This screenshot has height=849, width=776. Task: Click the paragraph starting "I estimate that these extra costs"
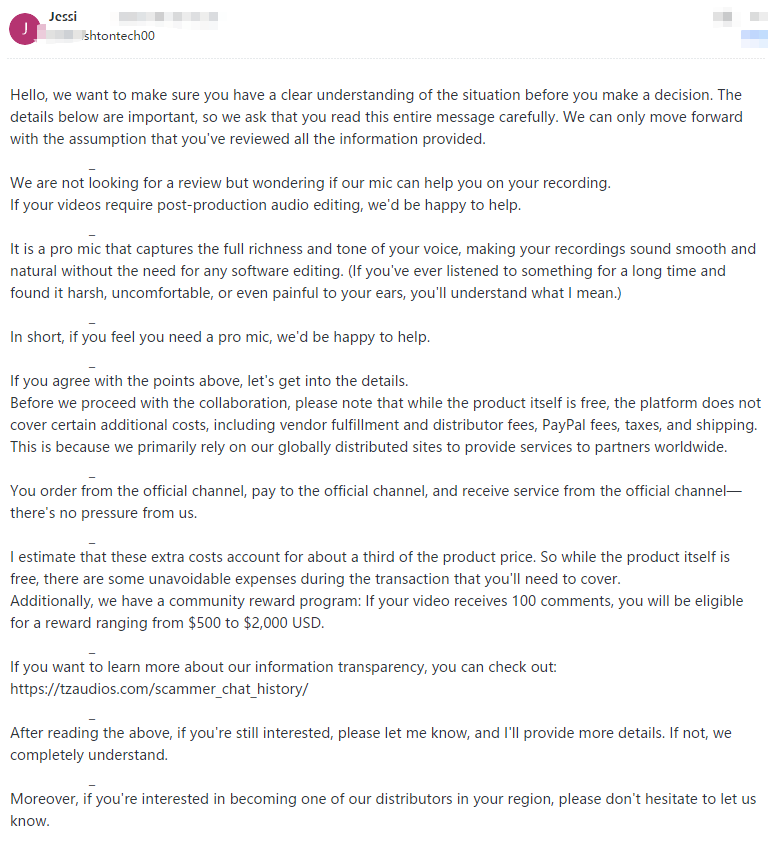(370, 568)
